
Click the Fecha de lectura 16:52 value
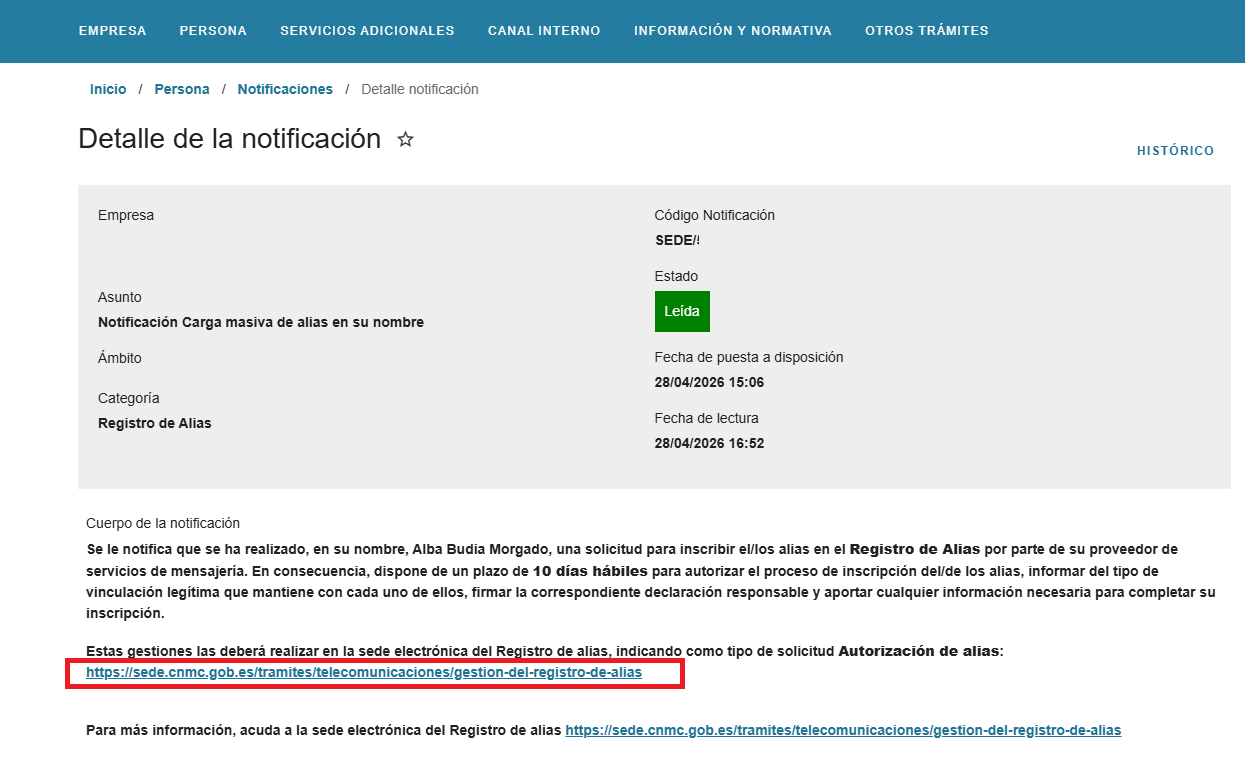click(x=709, y=443)
